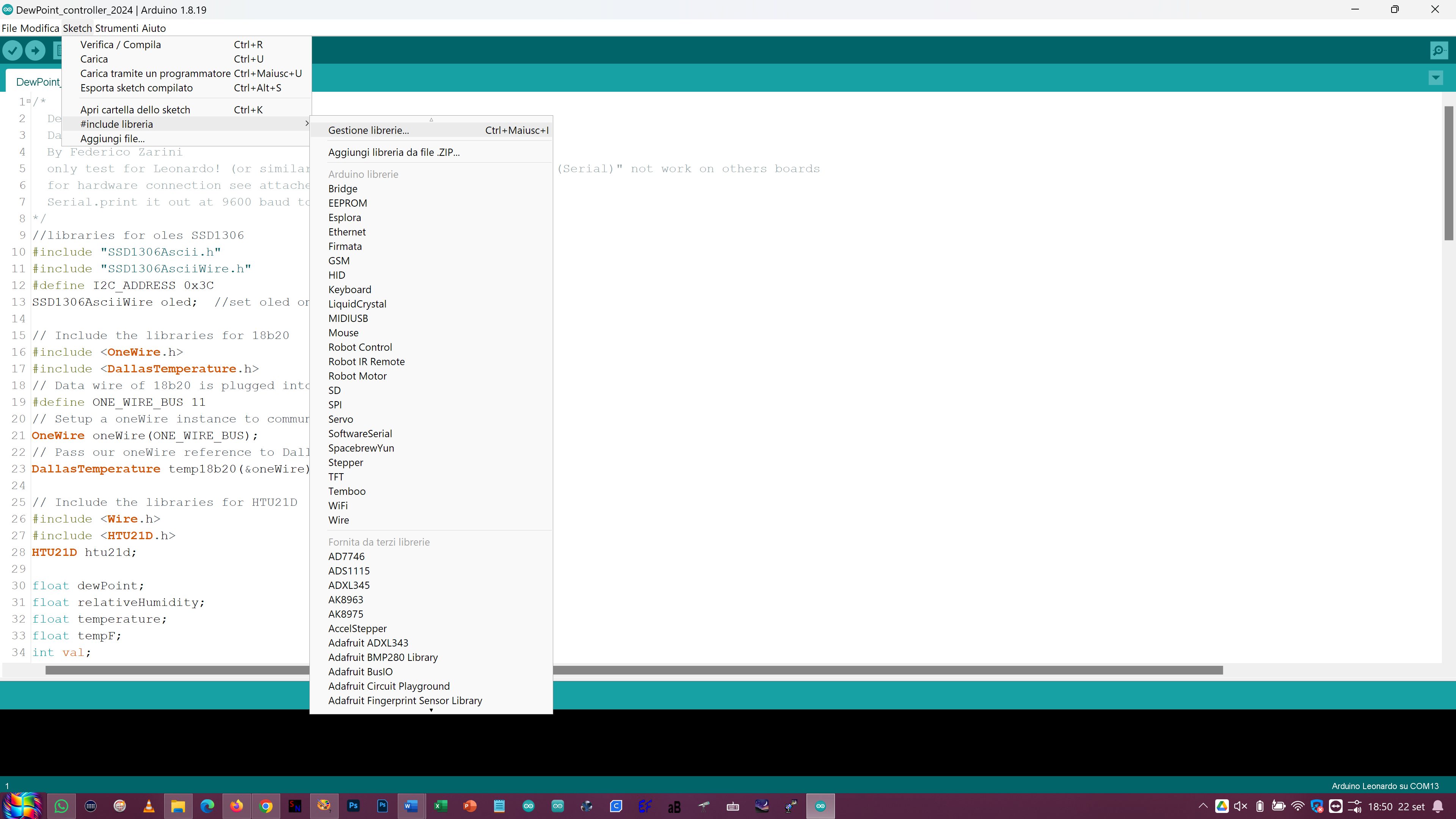The width and height of the screenshot is (1456, 819).
Task: Open the TeamViewer tray icon
Action: tap(1335, 806)
